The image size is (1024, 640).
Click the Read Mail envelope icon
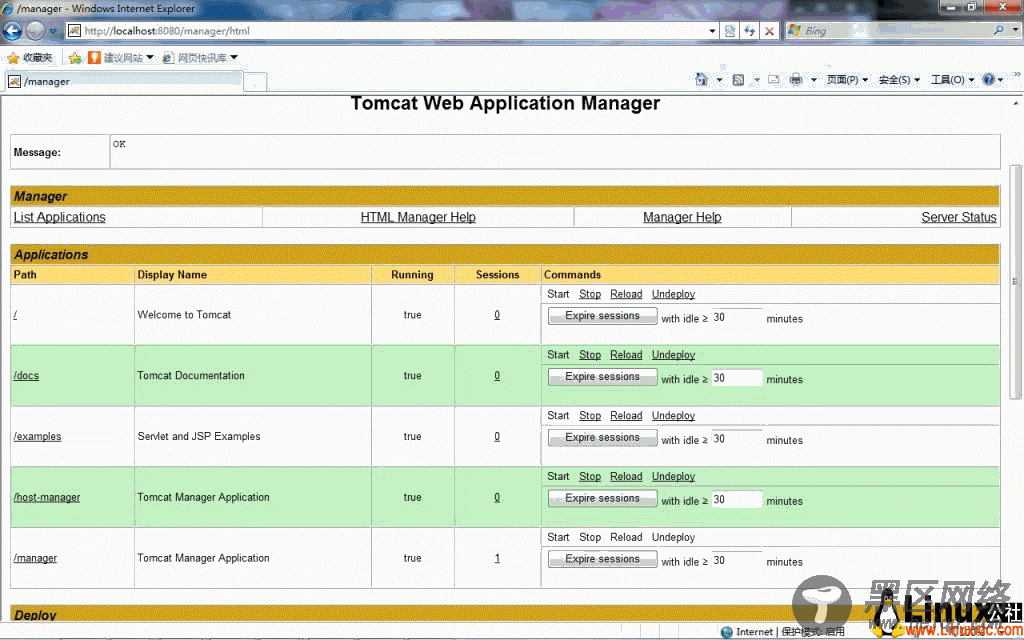[x=773, y=80]
